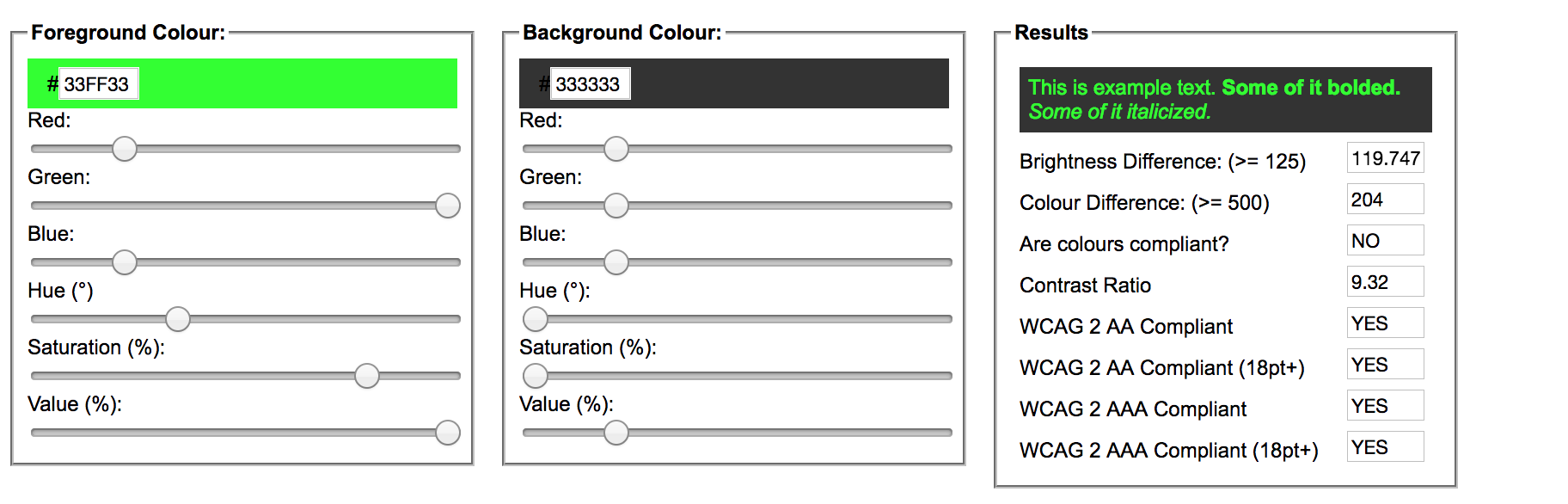Click the Contrast Ratio result field

[1385, 282]
